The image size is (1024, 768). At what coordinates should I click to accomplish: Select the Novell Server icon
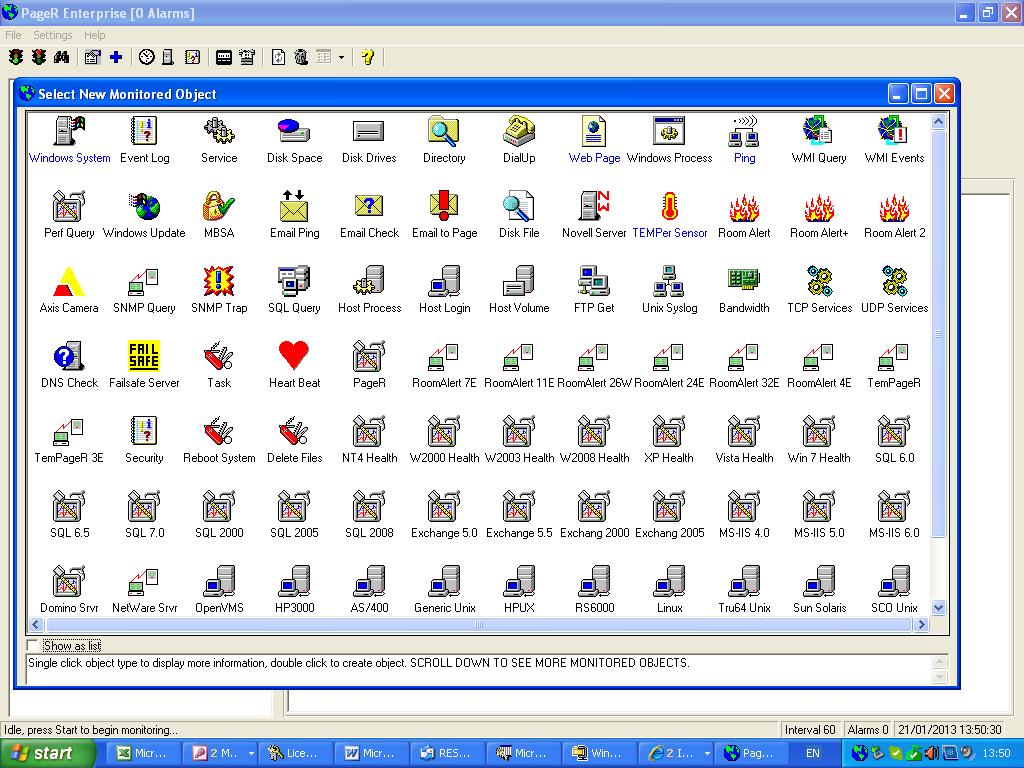594,206
